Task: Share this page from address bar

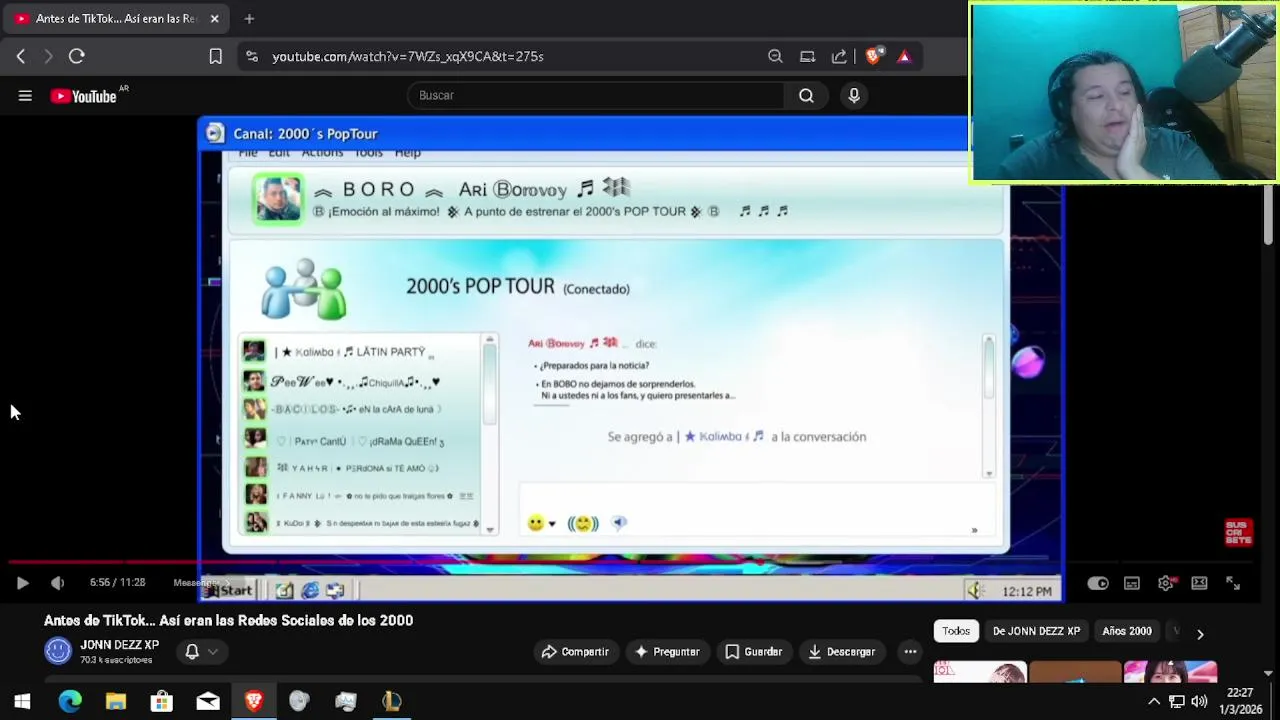Action: (839, 56)
